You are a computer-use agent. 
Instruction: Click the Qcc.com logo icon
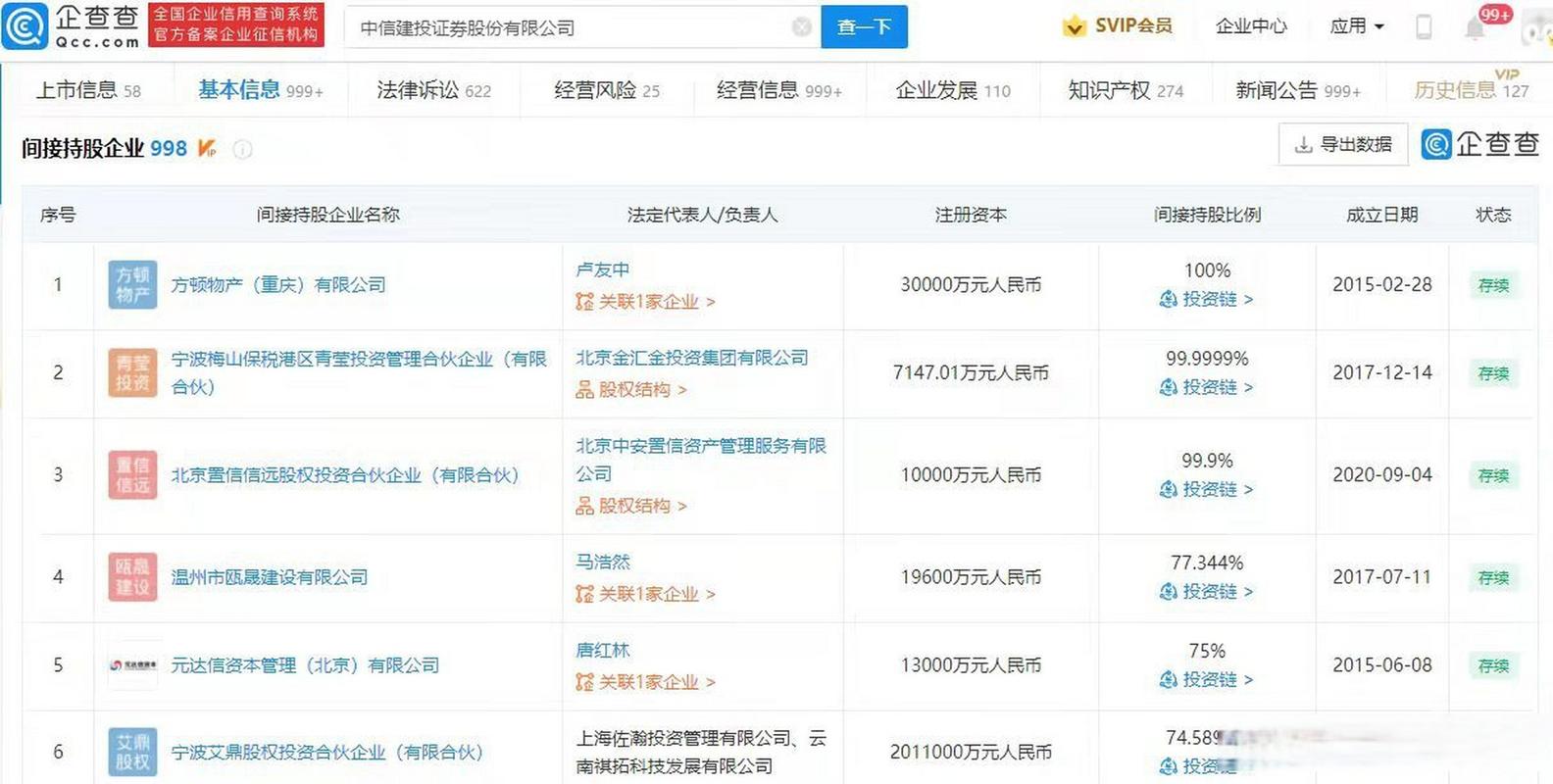pyautogui.click(x=25, y=26)
